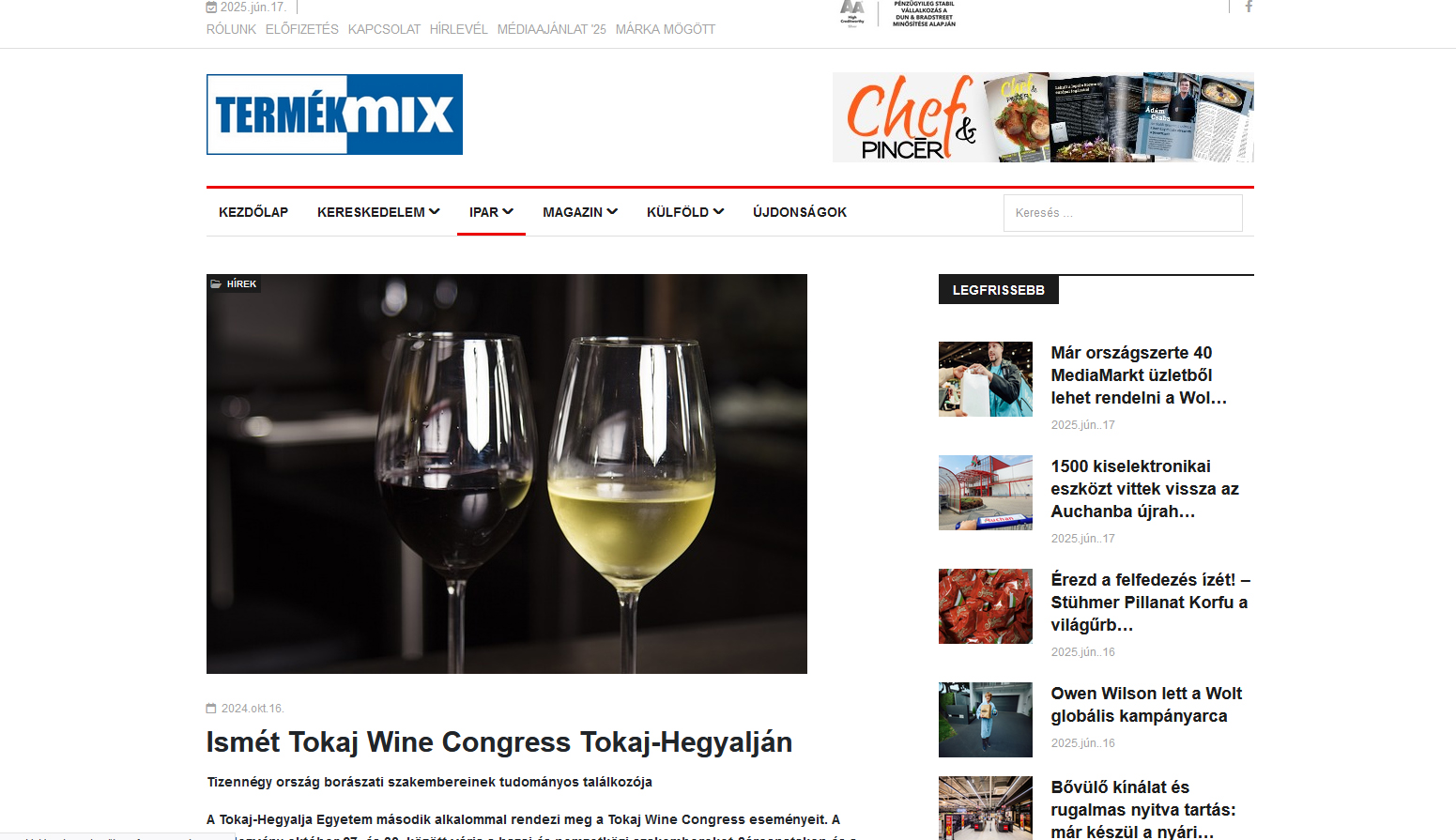
Task: Read the Owen Wilson Wolt campaign article
Action: tap(1146, 705)
